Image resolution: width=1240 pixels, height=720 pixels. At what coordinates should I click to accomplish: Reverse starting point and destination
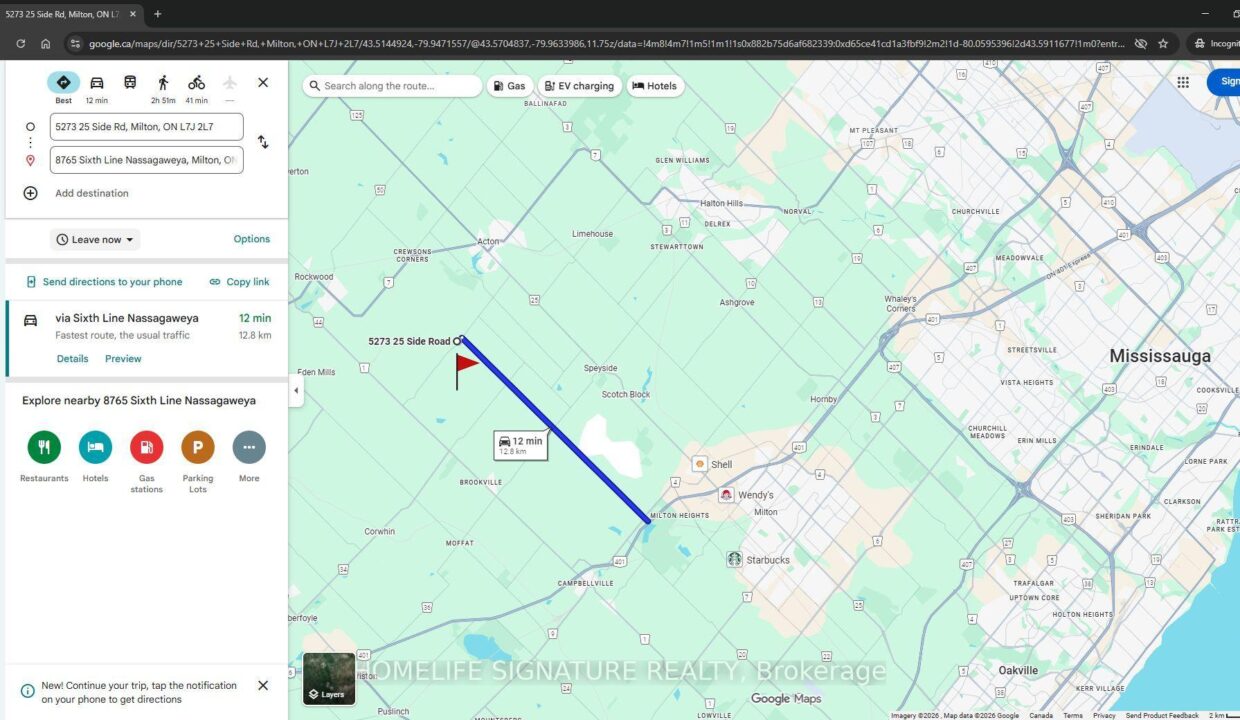(263, 142)
